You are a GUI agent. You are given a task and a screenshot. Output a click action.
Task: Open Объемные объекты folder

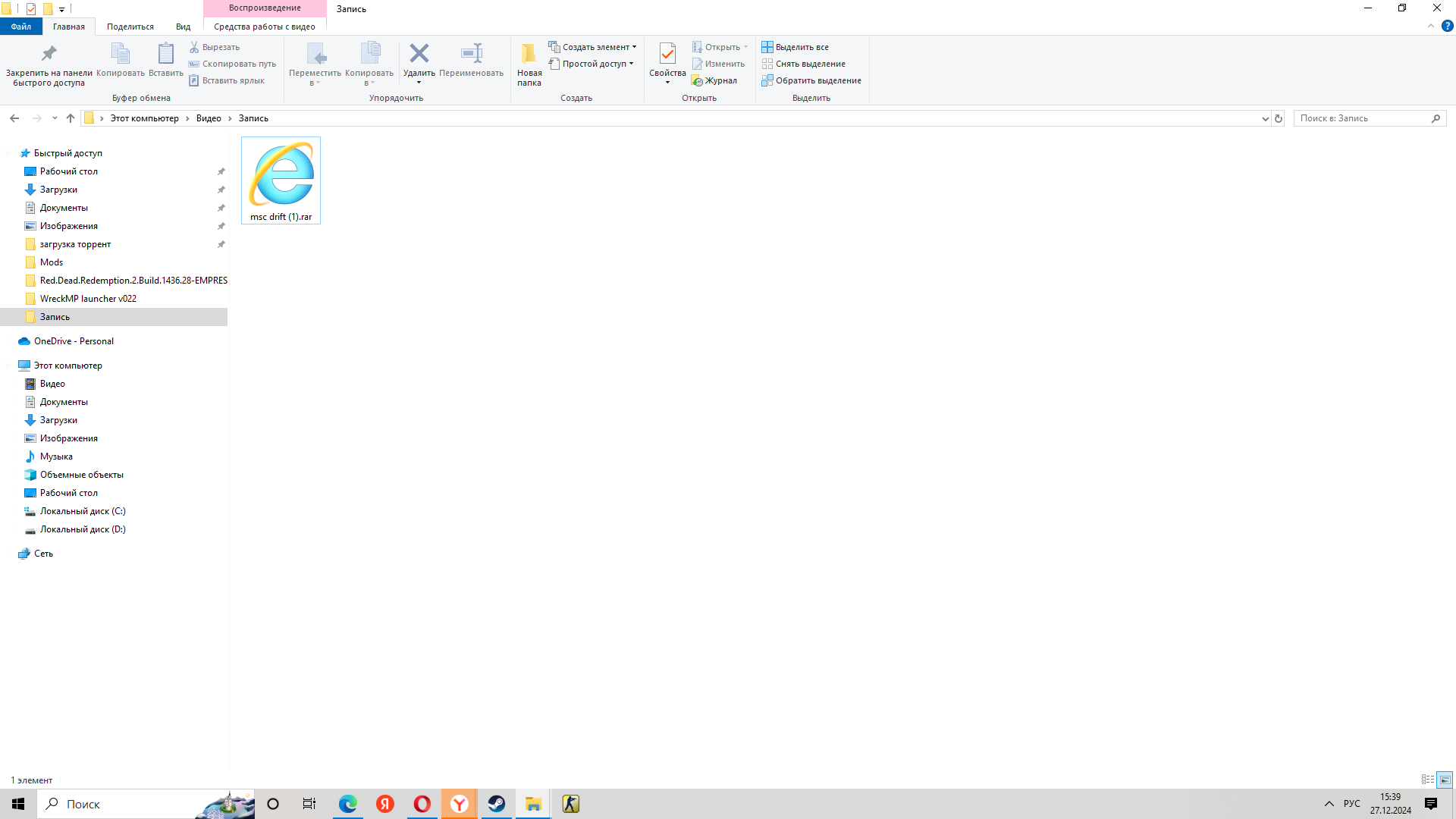tap(82, 475)
